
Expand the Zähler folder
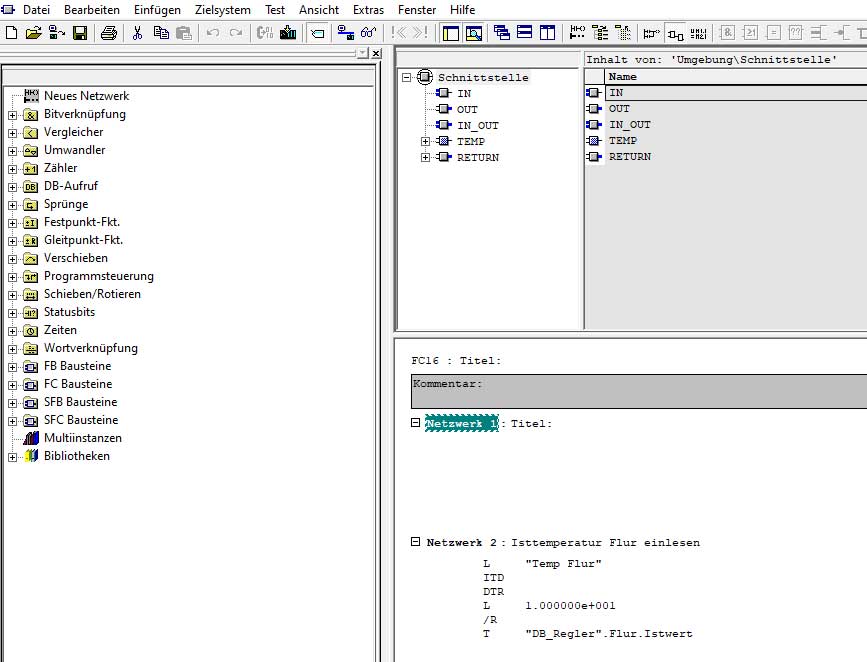(x=12, y=169)
